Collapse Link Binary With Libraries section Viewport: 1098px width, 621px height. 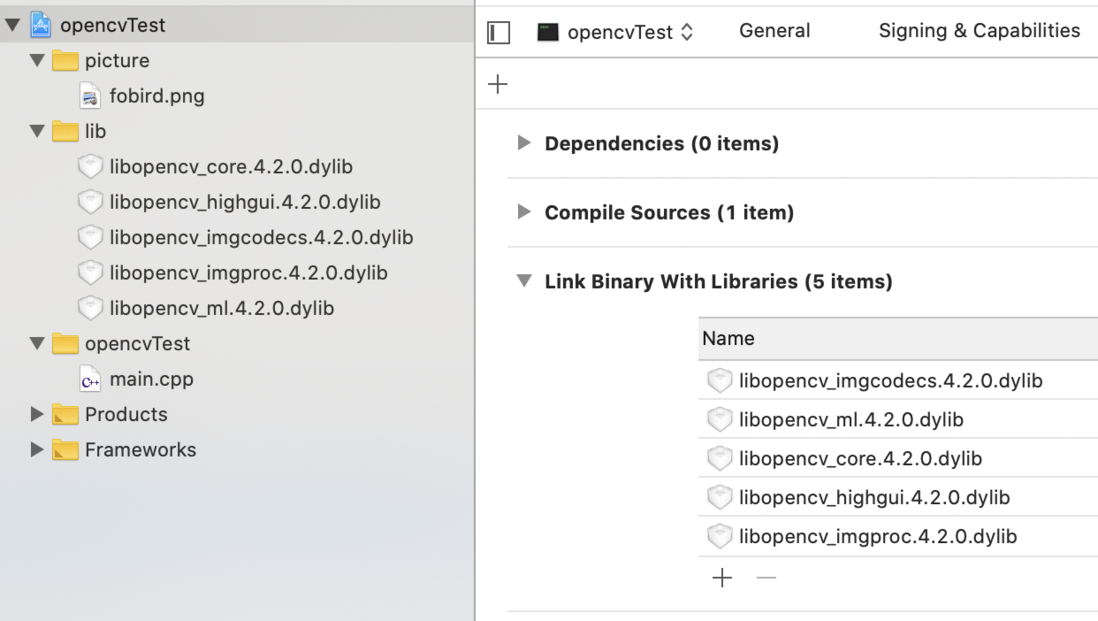point(524,281)
